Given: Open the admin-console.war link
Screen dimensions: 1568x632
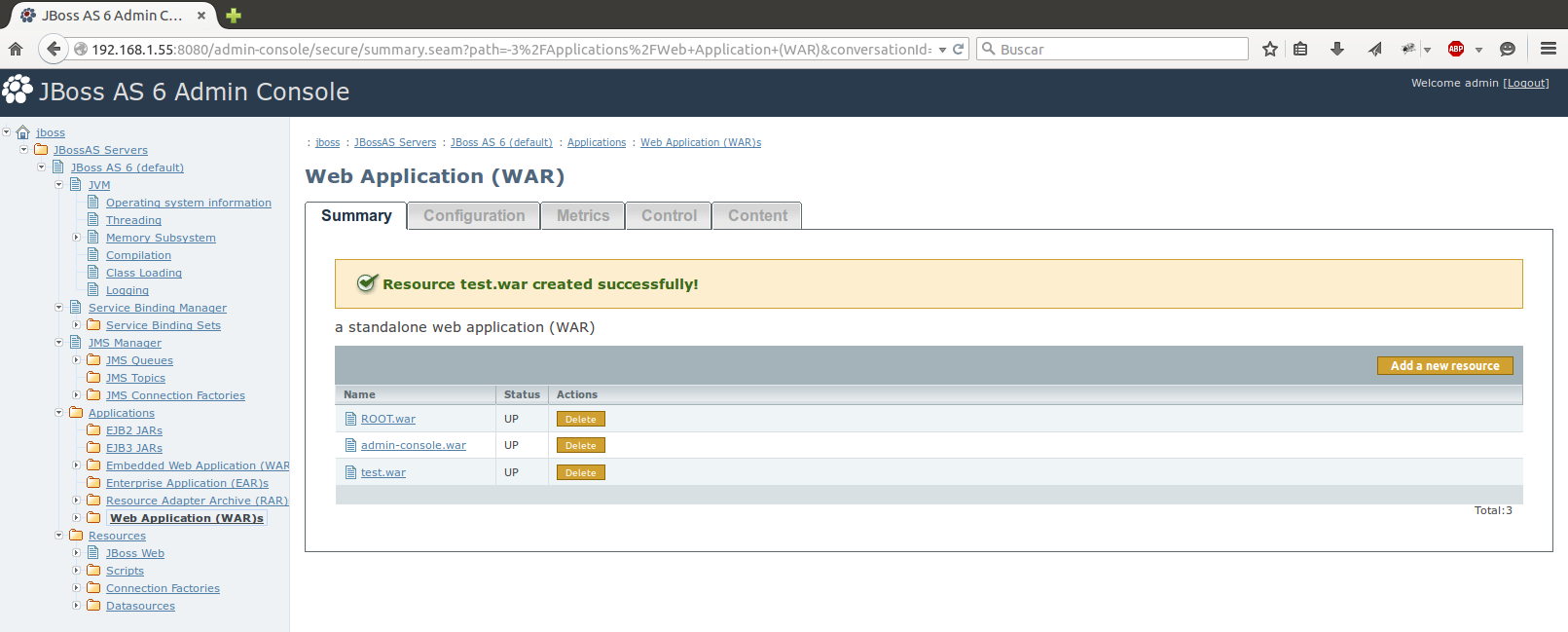Looking at the screenshot, I should [413, 445].
